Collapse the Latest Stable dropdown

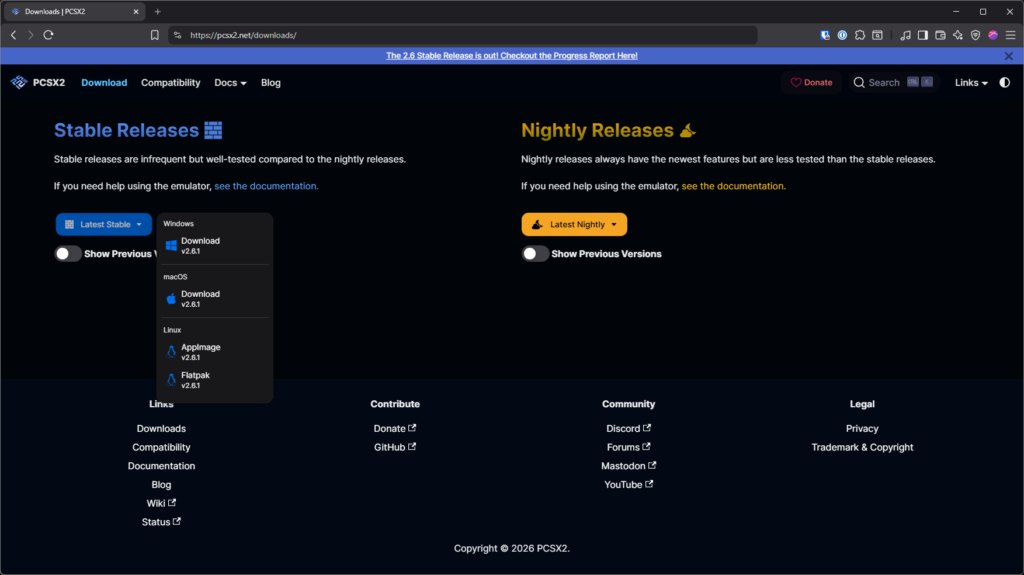[x=104, y=225]
